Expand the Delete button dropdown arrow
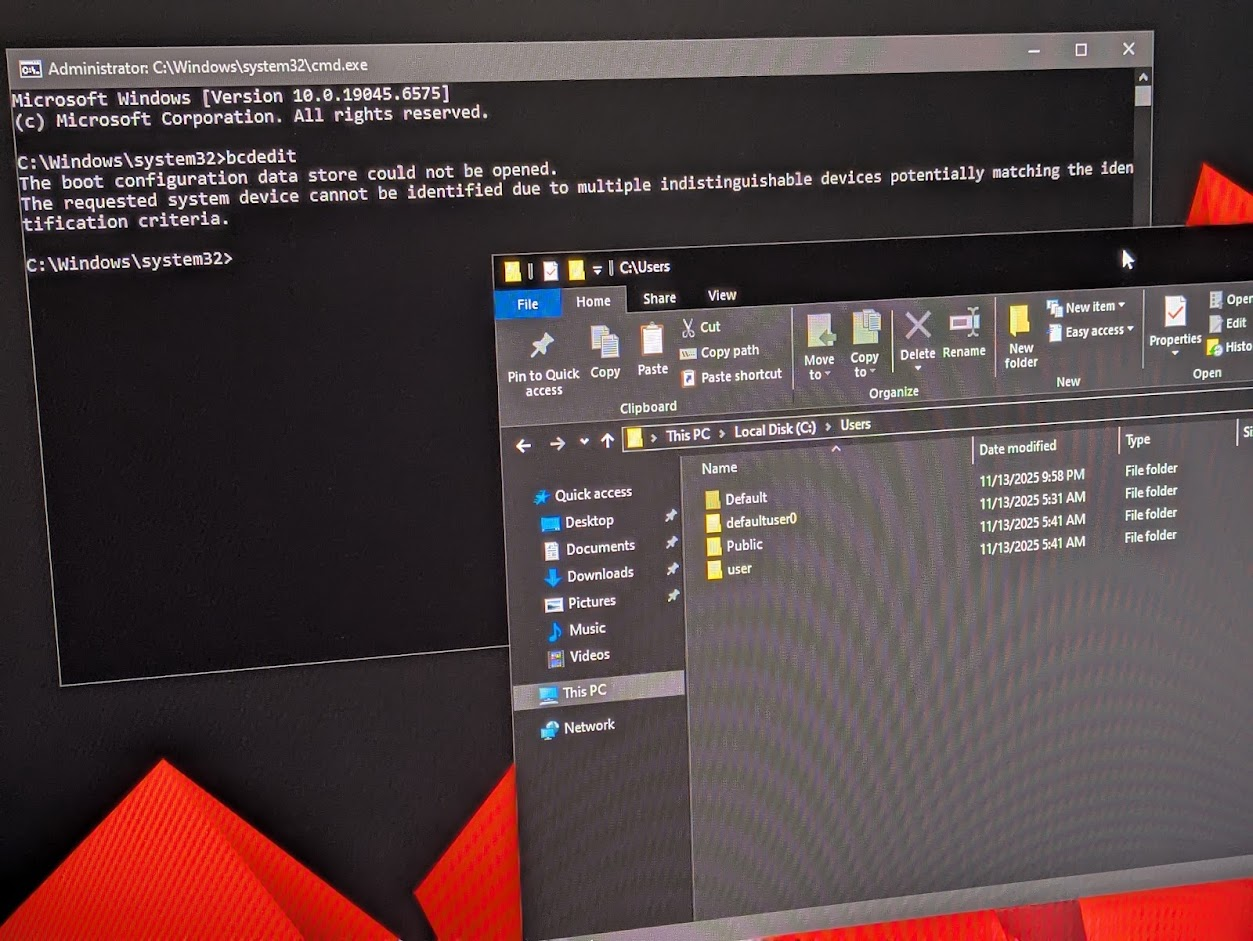 pyautogui.click(x=918, y=367)
